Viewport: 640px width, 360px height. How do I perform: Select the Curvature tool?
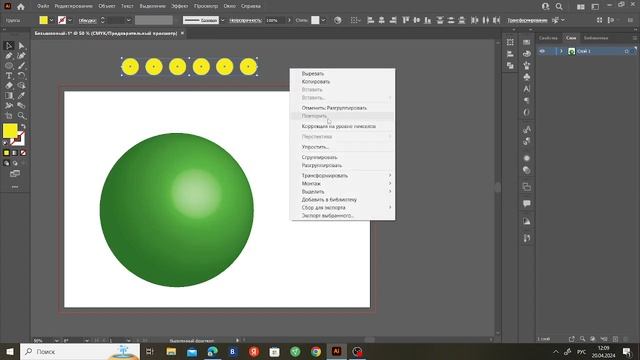point(21,56)
